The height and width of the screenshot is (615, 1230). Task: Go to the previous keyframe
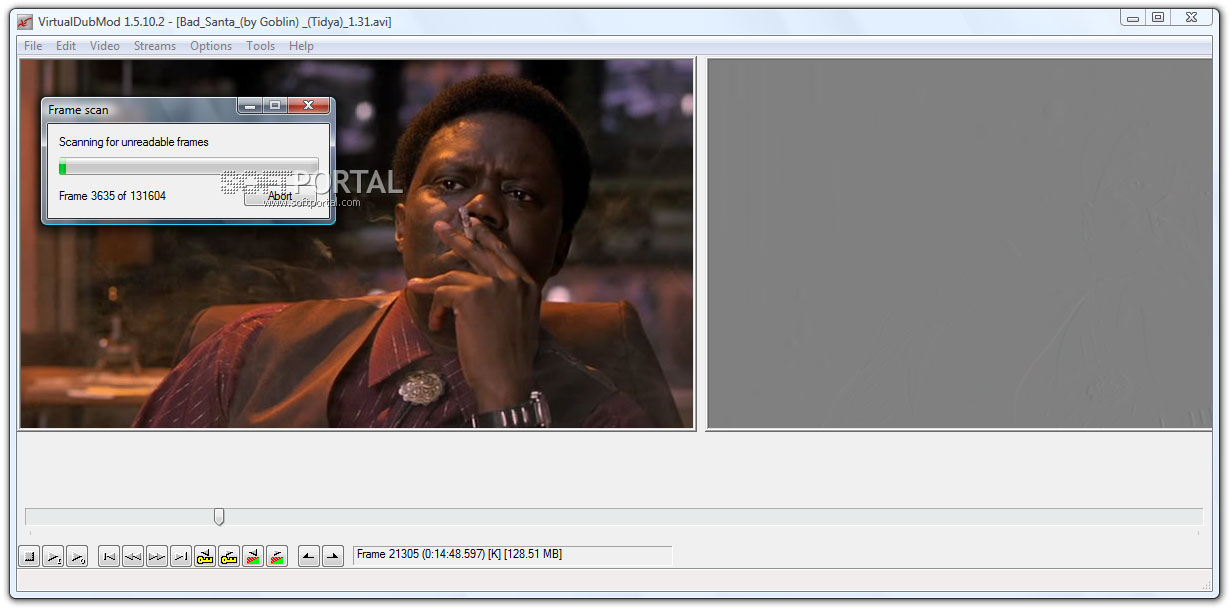click(205, 557)
